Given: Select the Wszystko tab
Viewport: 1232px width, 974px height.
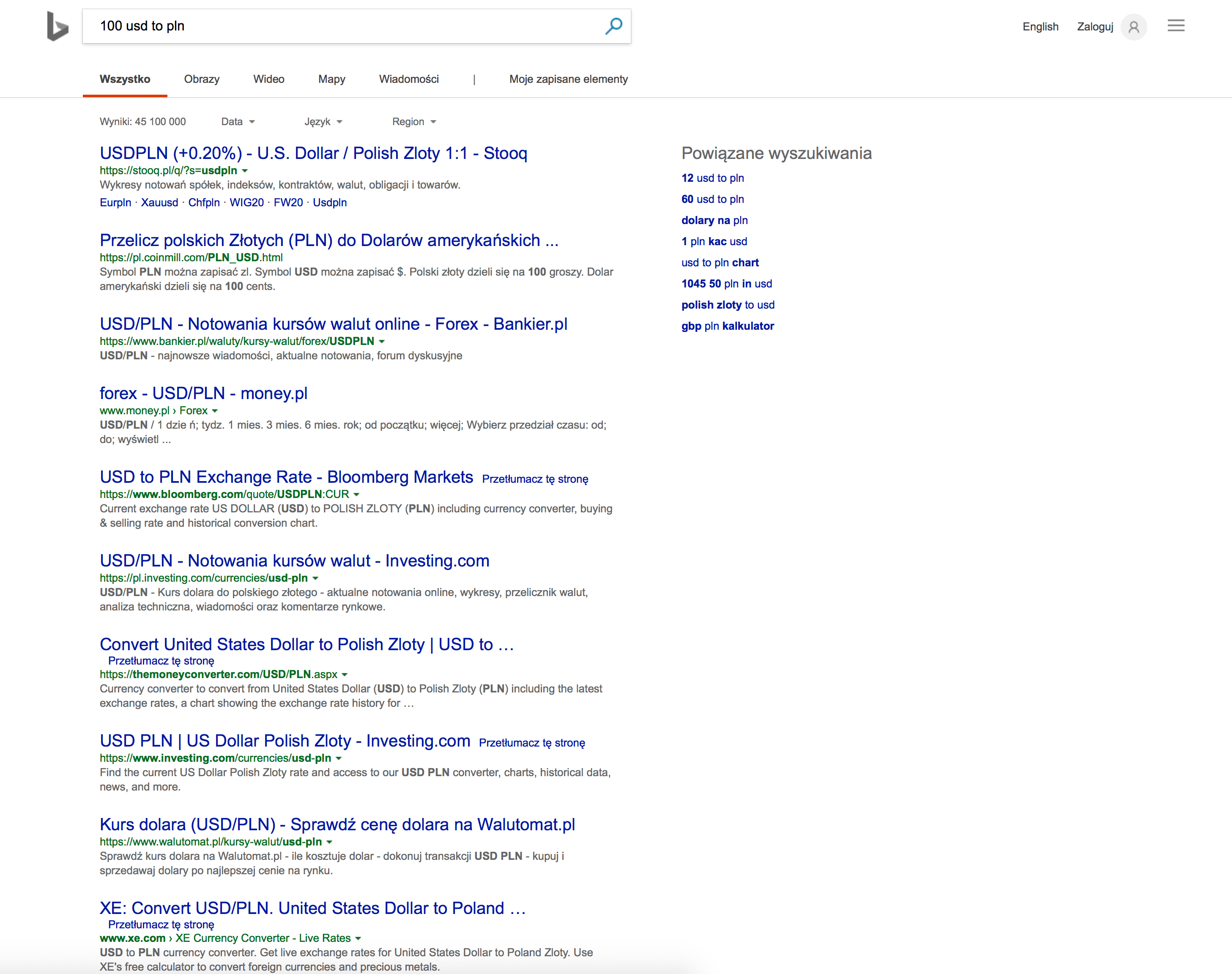Looking at the screenshot, I should pyautogui.click(x=125, y=79).
